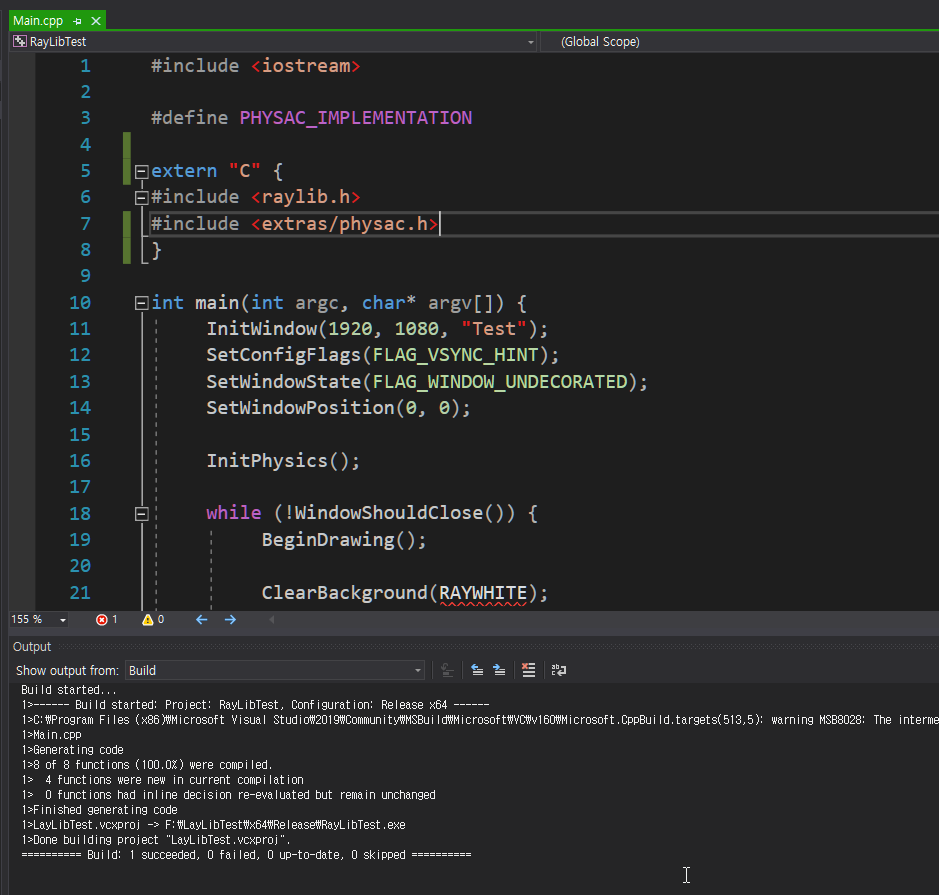Click the InitWindow call
The image size is (939, 895).
[377, 329]
